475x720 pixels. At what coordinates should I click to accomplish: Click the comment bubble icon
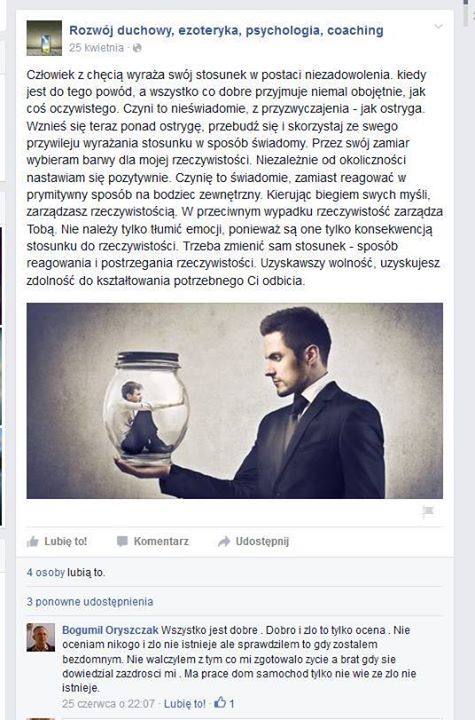pyautogui.click(x=122, y=541)
